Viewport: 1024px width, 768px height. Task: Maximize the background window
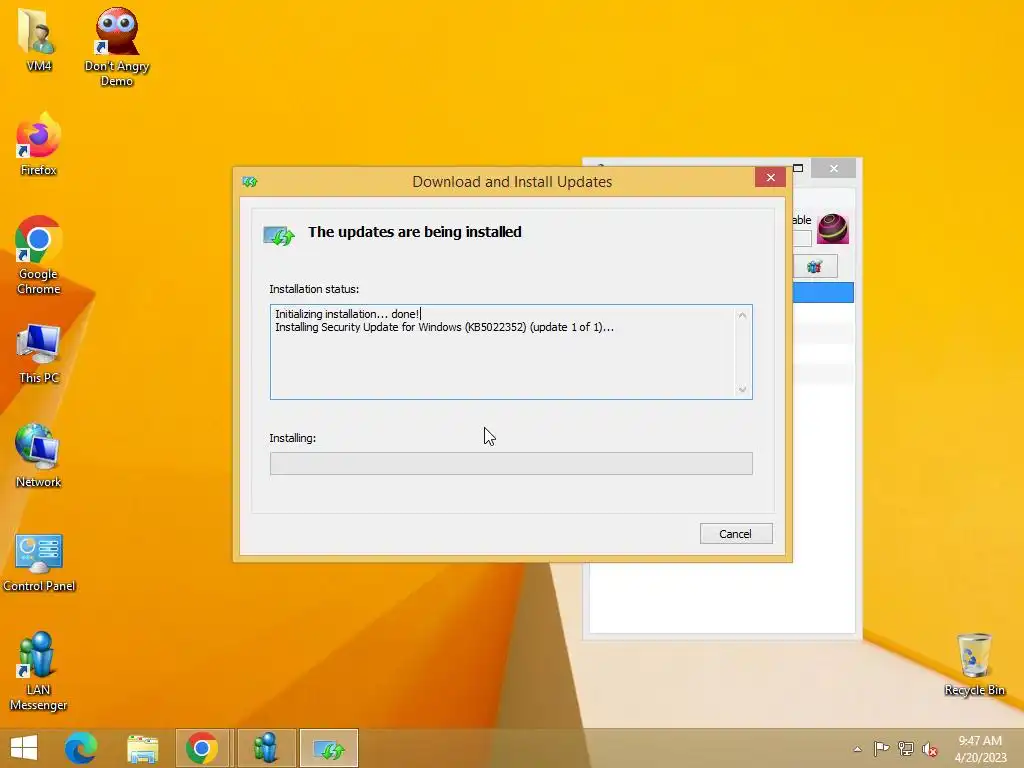tap(798, 168)
